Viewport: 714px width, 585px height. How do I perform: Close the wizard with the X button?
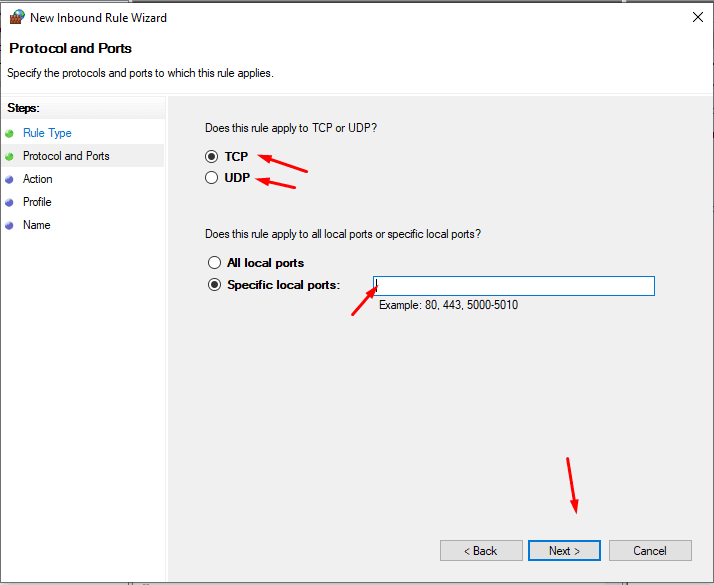[x=698, y=17]
